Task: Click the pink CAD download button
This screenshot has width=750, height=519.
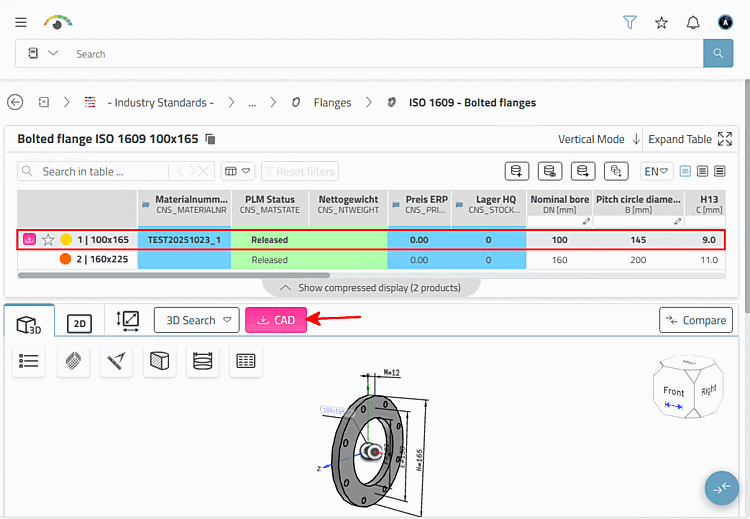Action: (276, 320)
